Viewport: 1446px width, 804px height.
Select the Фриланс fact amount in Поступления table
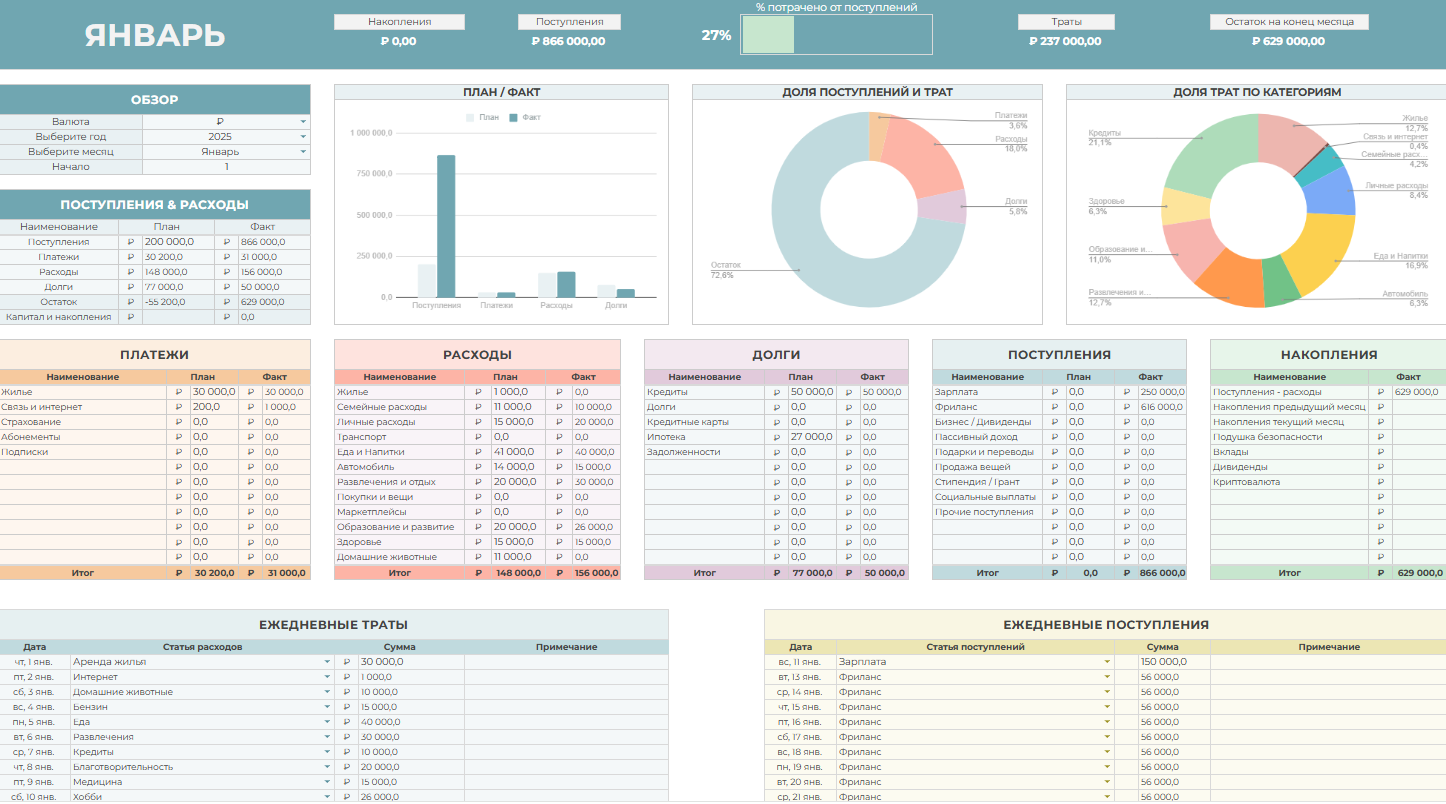(x=1161, y=407)
